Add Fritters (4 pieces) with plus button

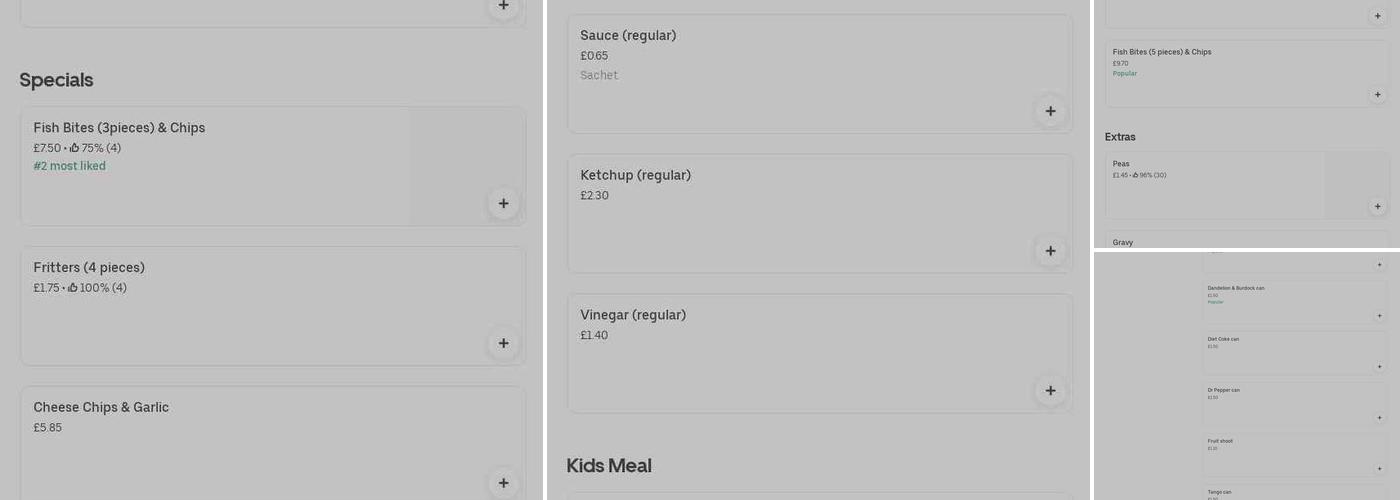tap(503, 343)
